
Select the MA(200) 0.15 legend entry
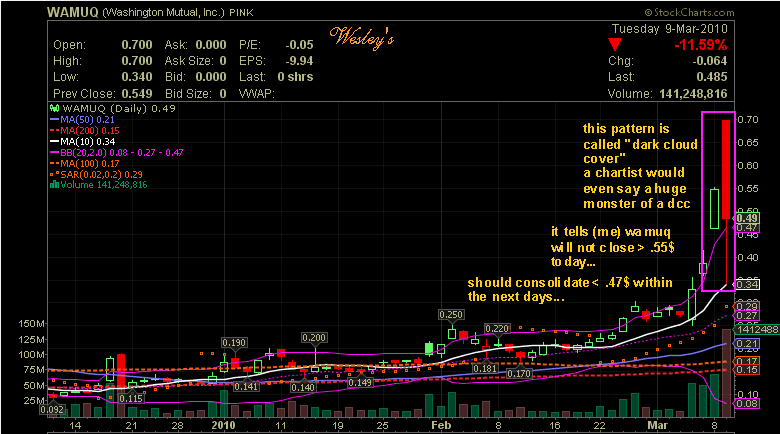[85, 130]
